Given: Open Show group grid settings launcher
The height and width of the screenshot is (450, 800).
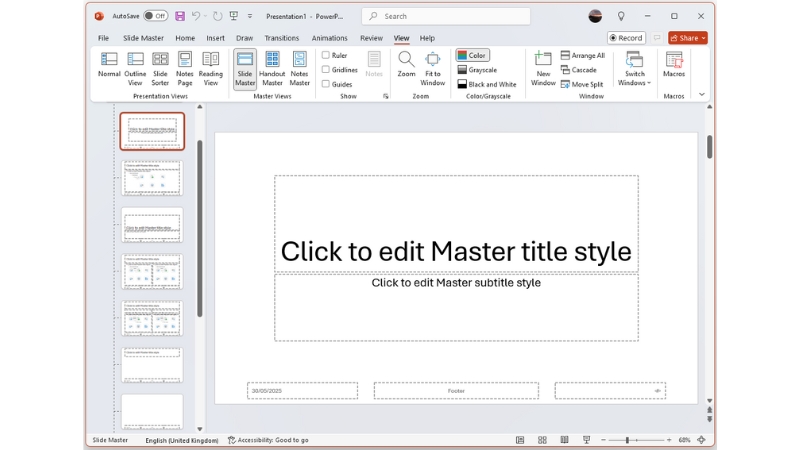Looking at the screenshot, I should [386, 96].
